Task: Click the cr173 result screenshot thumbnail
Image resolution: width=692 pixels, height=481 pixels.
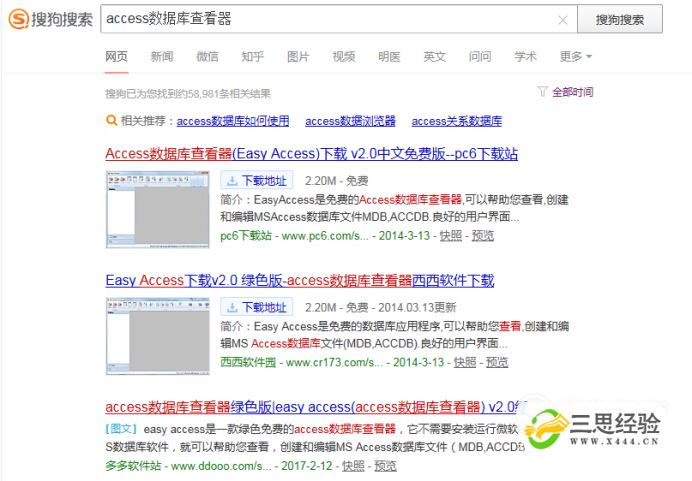Action: click(158, 336)
